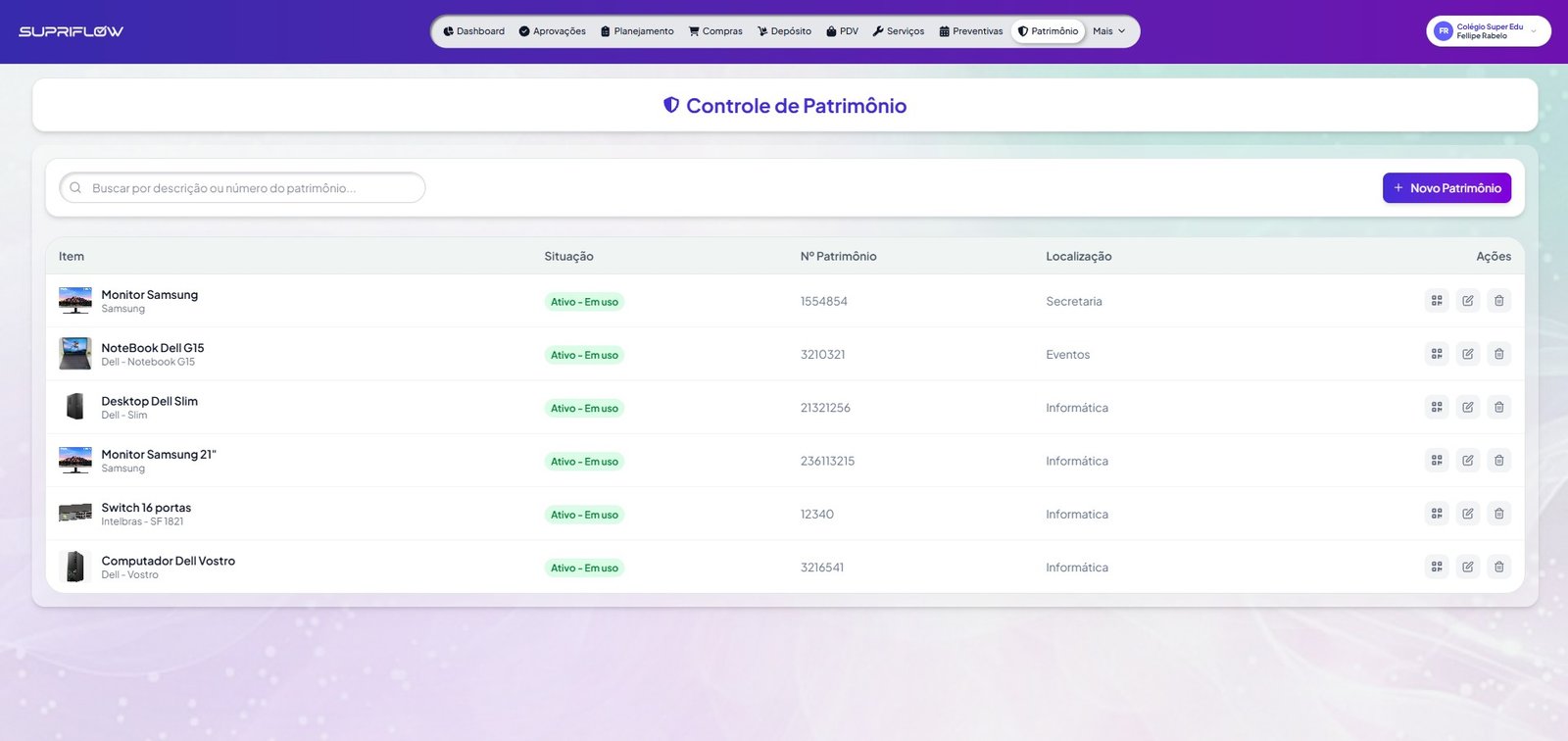Go to the Dashboard tab

coord(474,31)
